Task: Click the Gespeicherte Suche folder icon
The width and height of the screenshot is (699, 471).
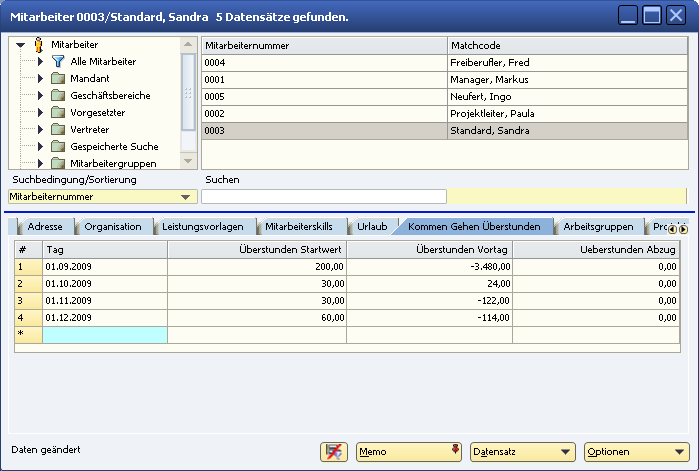Action: (x=57, y=147)
